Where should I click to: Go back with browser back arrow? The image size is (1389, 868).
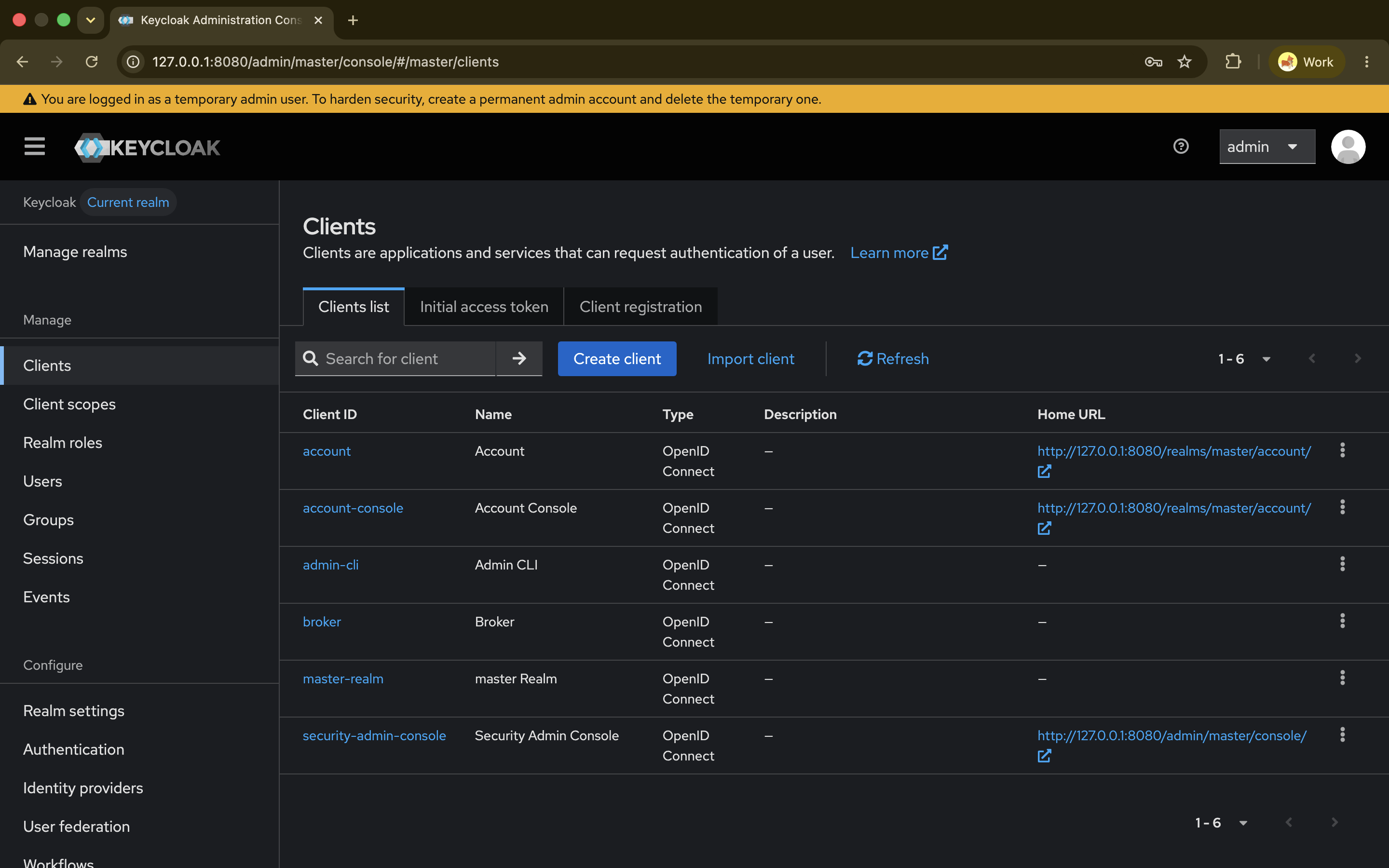pyautogui.click(x=22, y=61)
